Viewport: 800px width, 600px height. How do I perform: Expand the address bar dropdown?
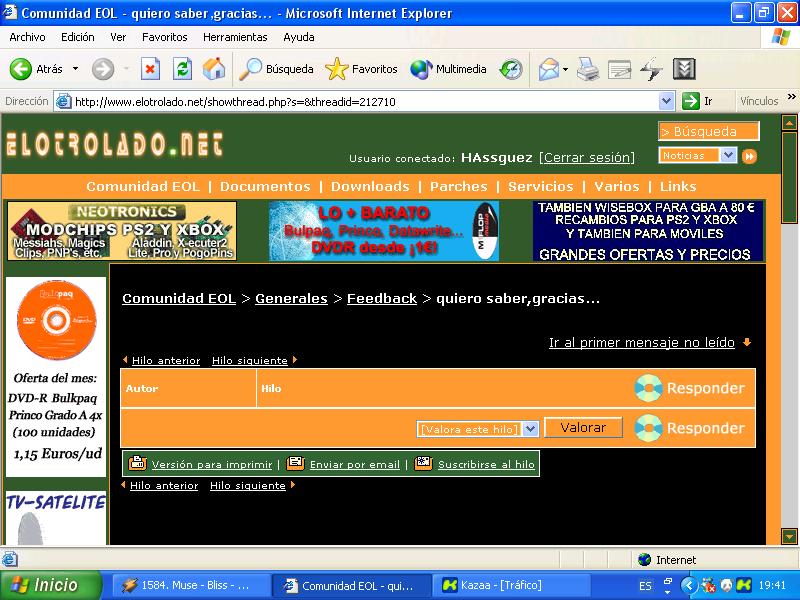click(666, 102)
